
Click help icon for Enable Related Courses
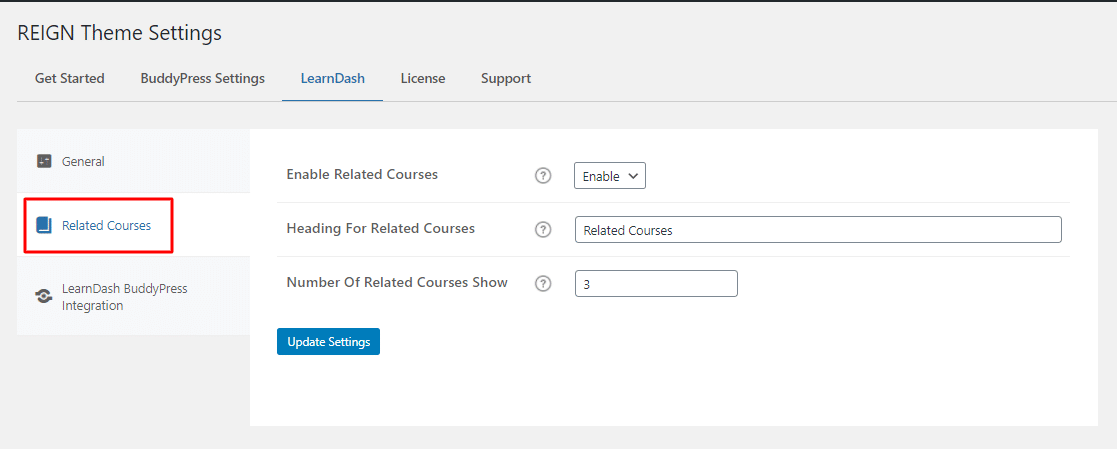coord(543,175)
